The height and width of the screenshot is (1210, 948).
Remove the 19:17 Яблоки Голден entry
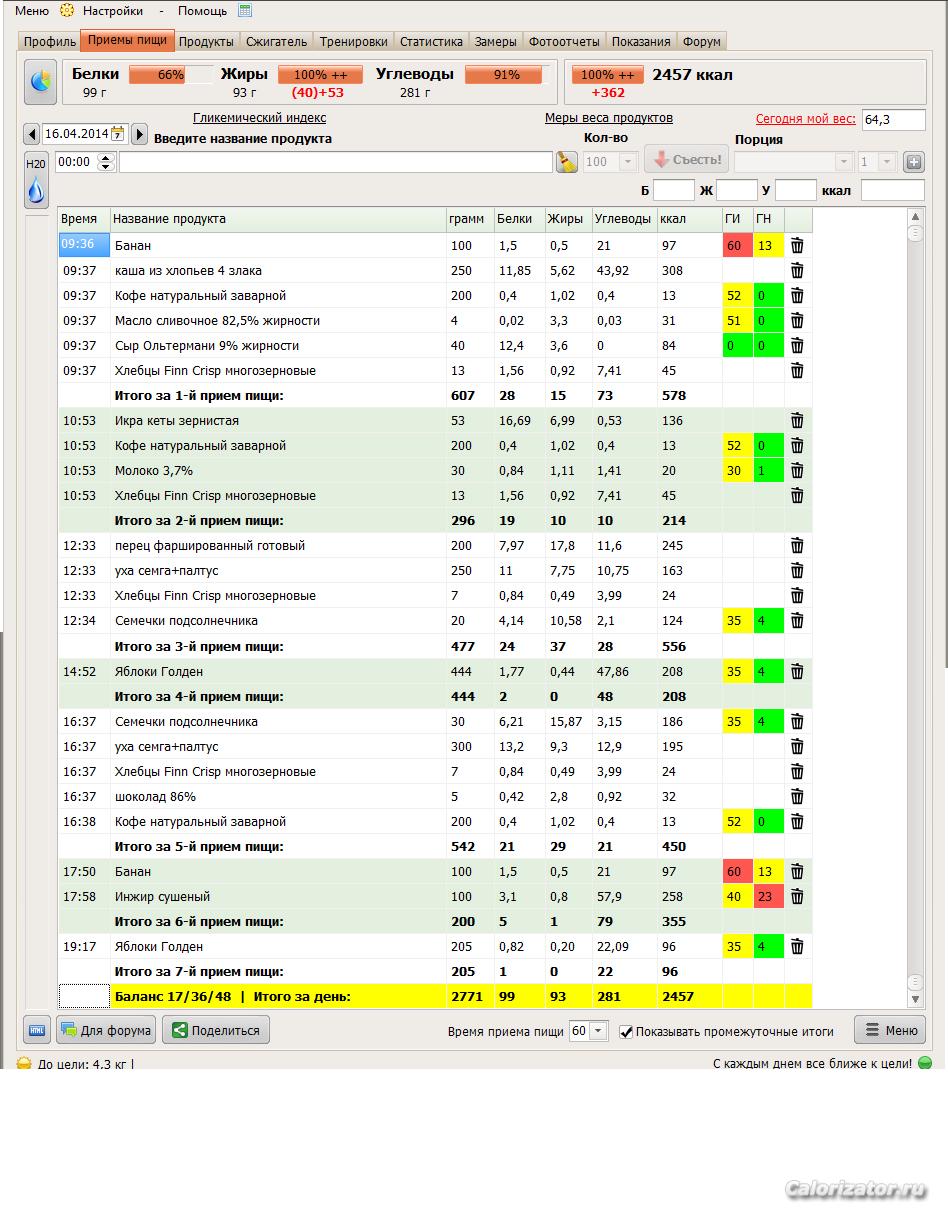797,947
